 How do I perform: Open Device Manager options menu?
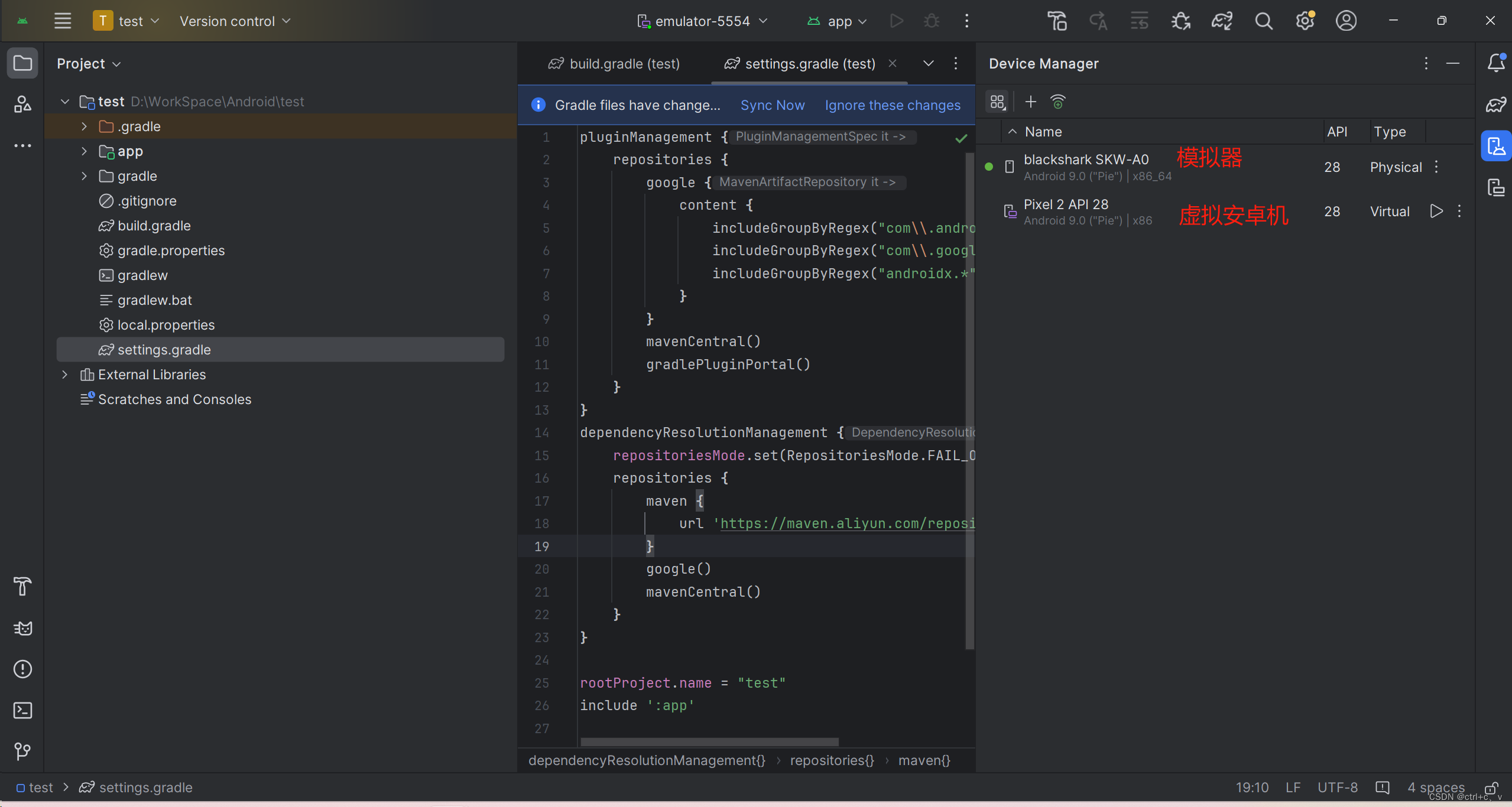tap(1426, 63)
